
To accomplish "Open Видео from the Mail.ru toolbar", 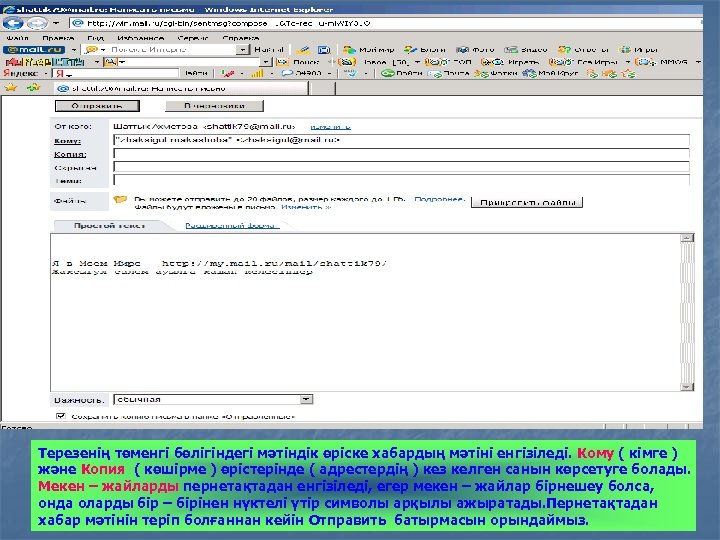I will [x=526, y=50].
